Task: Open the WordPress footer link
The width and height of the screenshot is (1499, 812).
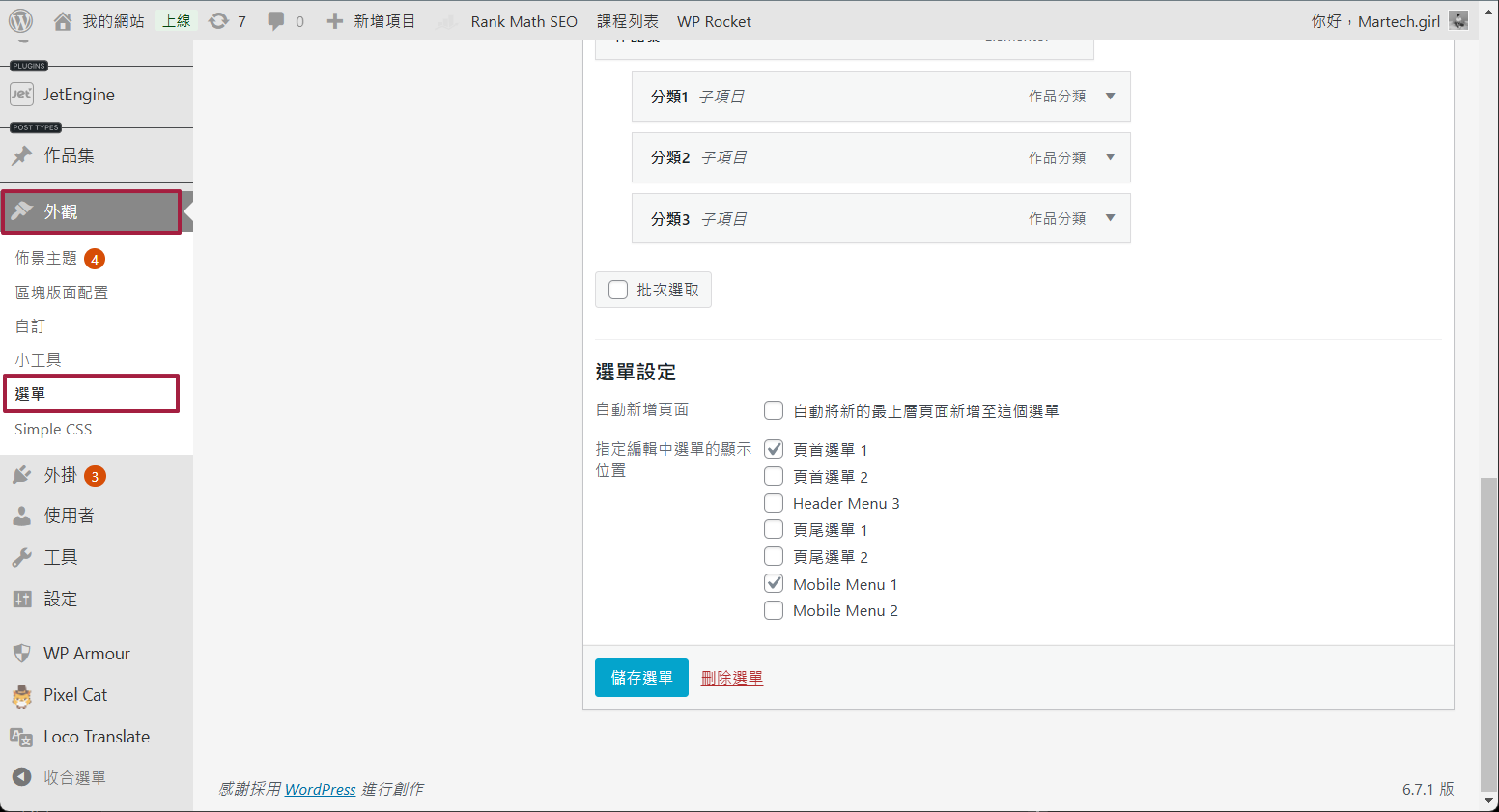Action: (x=321, y=789)
